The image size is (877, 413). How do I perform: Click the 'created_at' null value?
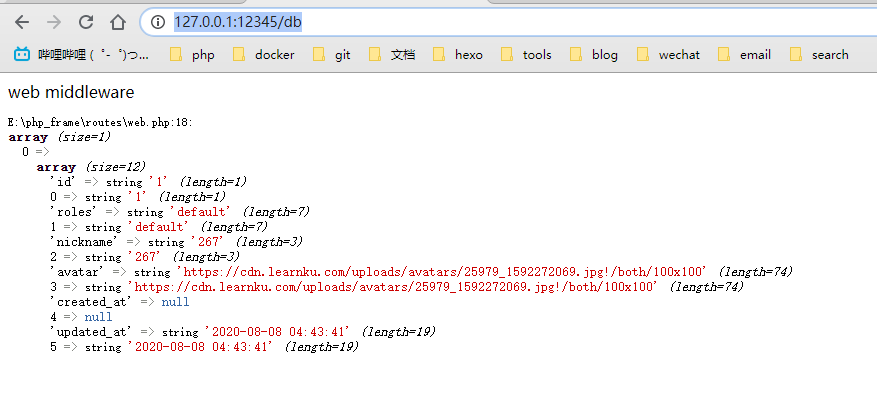[x=175, y=302]
